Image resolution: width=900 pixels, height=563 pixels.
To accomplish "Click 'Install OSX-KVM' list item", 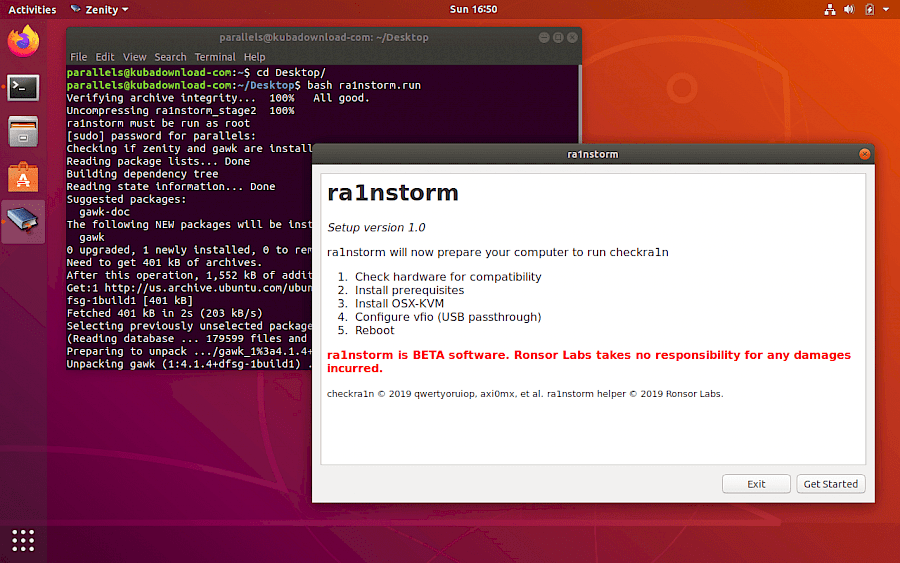I will coord(399,303).
